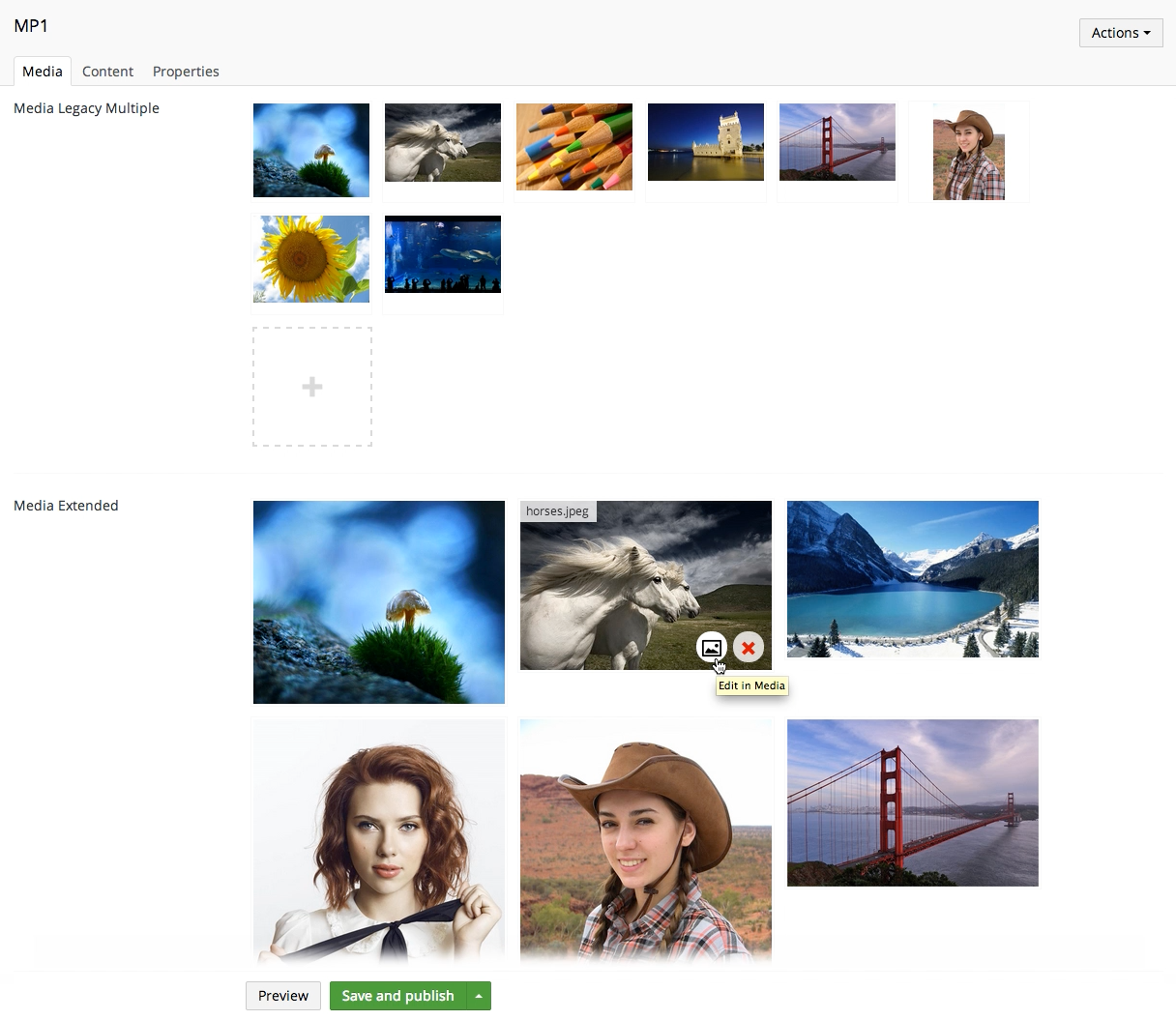1176x1020 pixels.
Task: Click the MP1 page title
Action: (31, 26)
